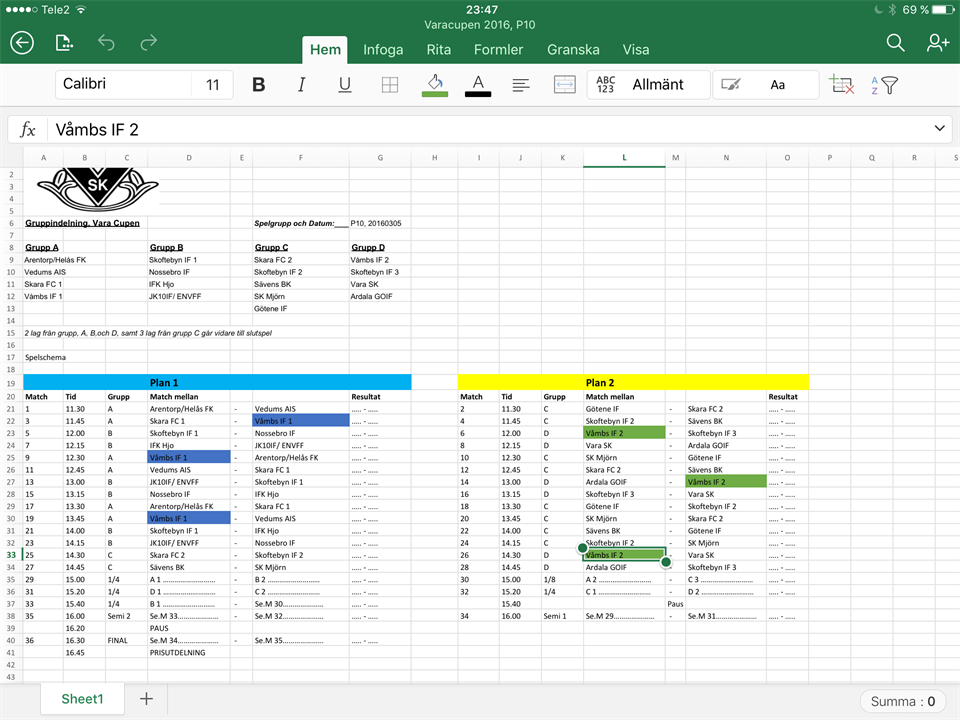960x720 pixels.
Task: Share workbook via add-person icon
Action: 937,42
